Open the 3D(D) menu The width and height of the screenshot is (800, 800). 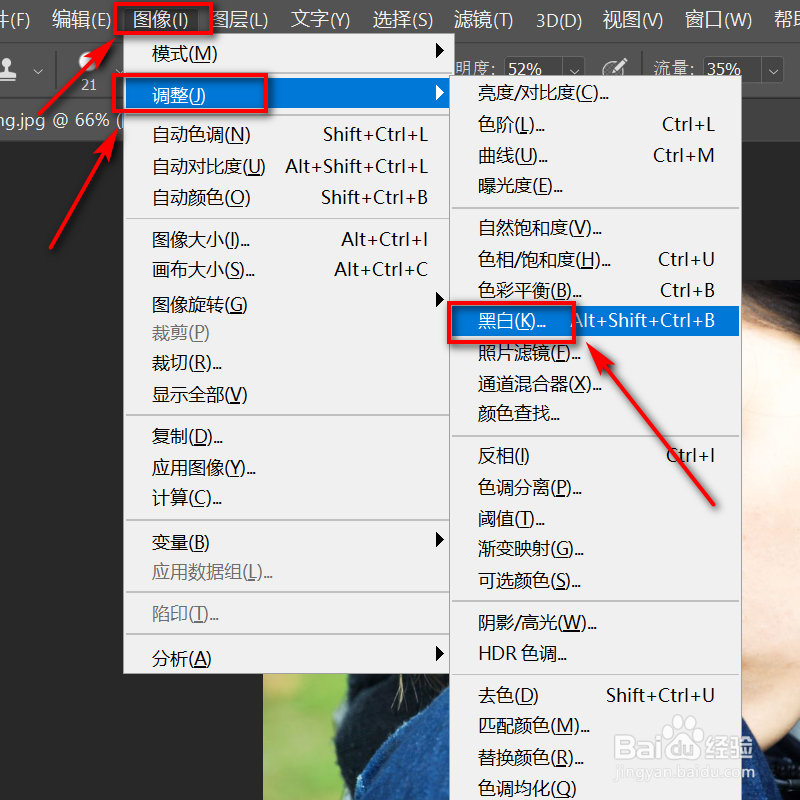point(559,19)
